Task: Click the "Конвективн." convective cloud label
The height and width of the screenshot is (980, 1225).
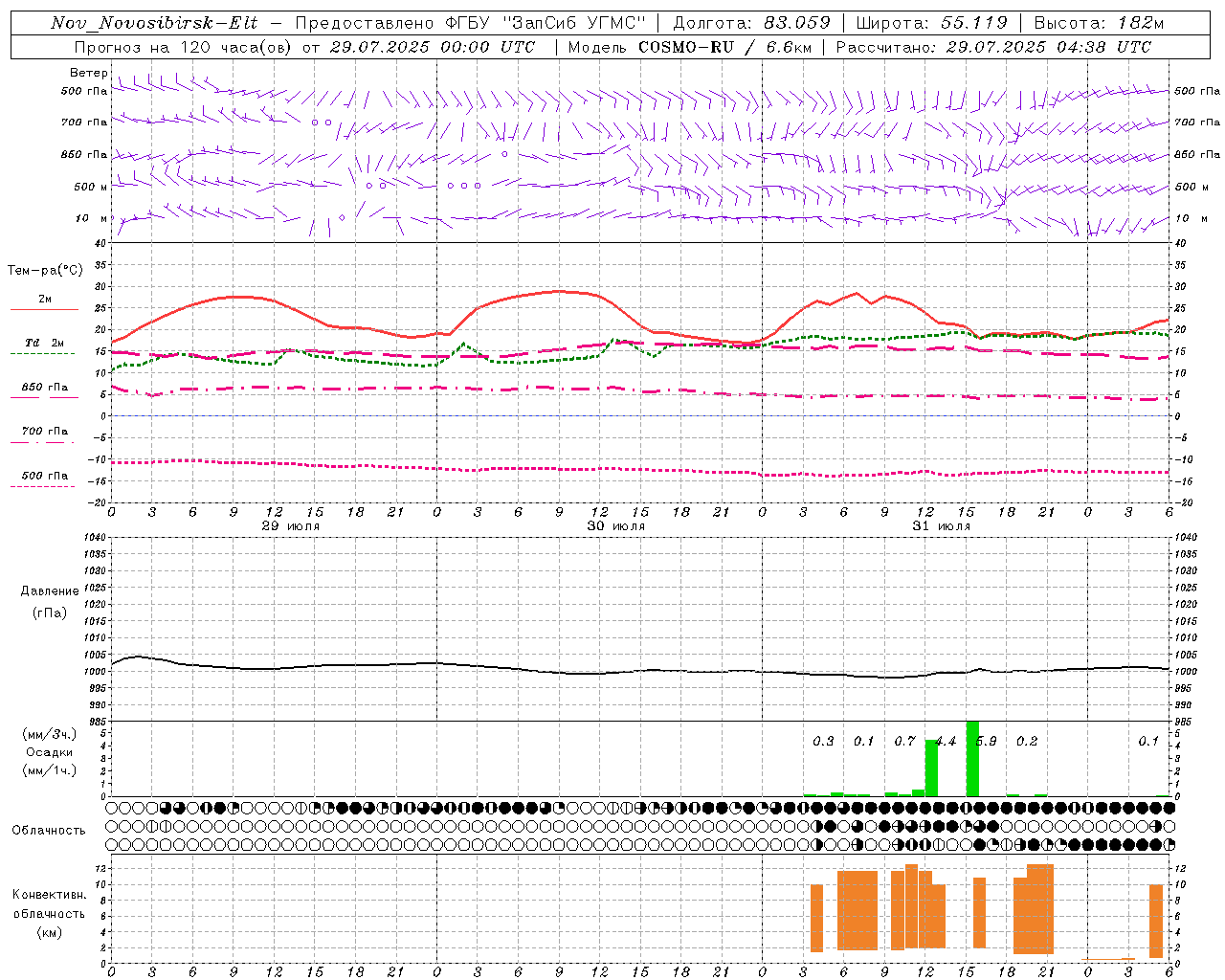Action: tap(49, 895)
